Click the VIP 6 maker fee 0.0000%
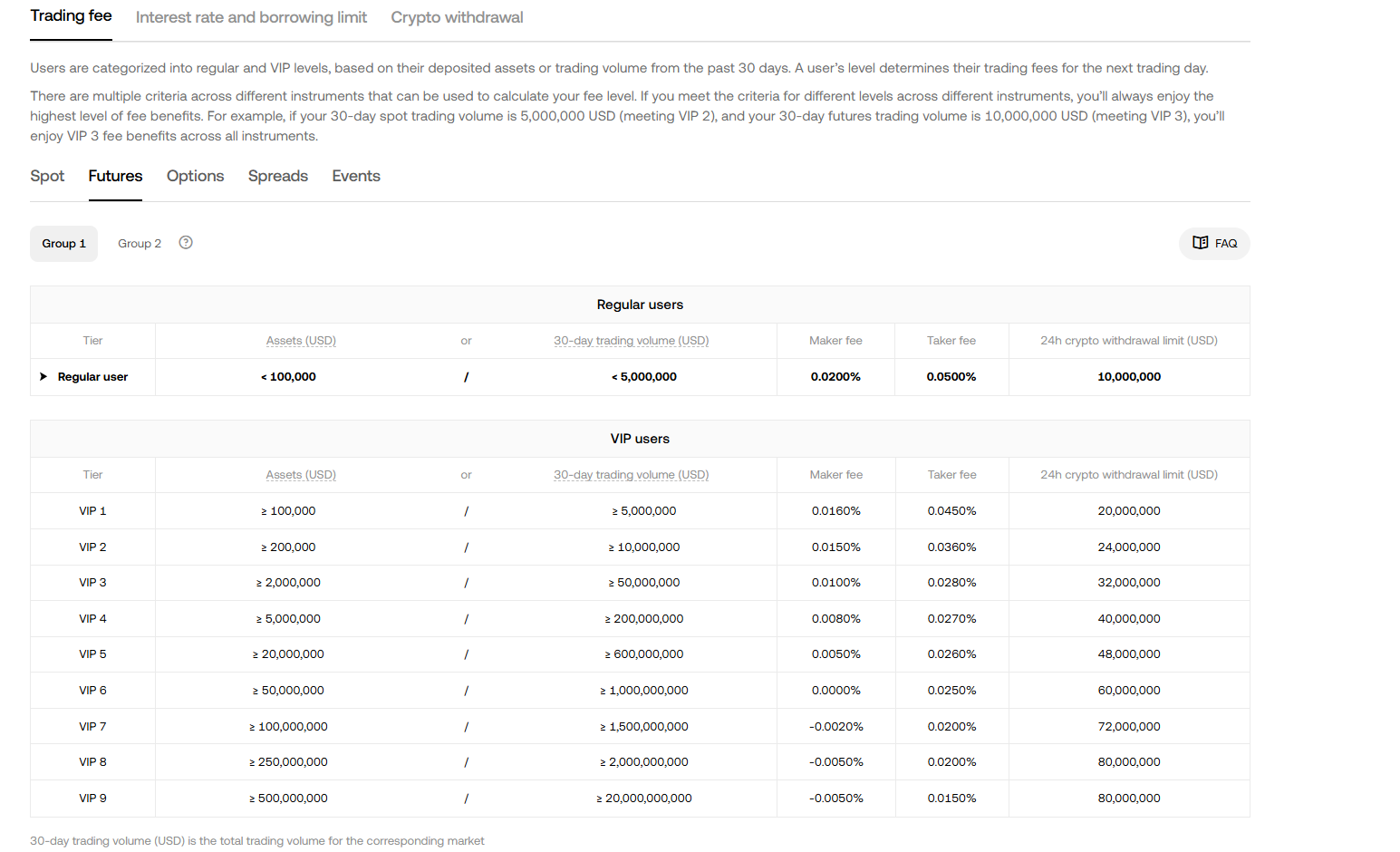 (x=835, y=691)
